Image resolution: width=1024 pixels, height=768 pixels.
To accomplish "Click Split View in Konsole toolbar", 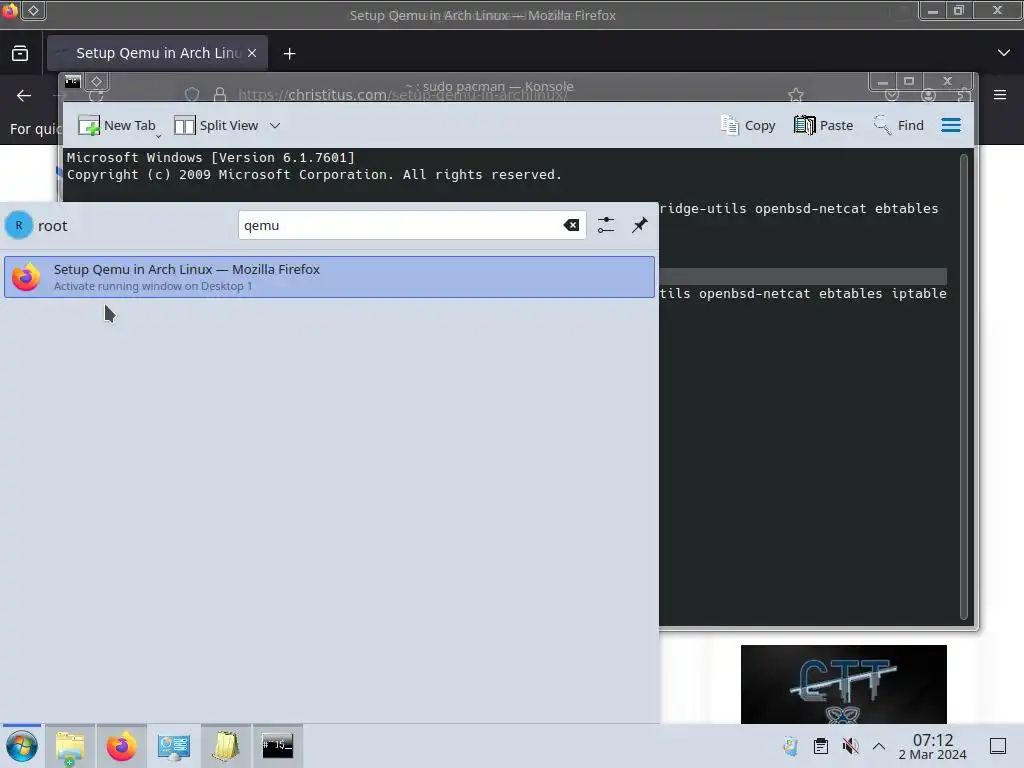I will [x=217, y=125].
